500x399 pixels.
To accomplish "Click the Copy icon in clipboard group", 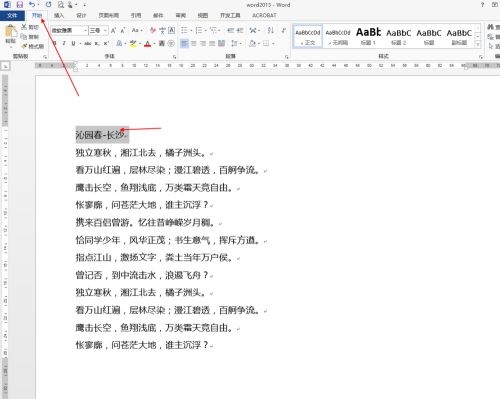I will (24, 36).
